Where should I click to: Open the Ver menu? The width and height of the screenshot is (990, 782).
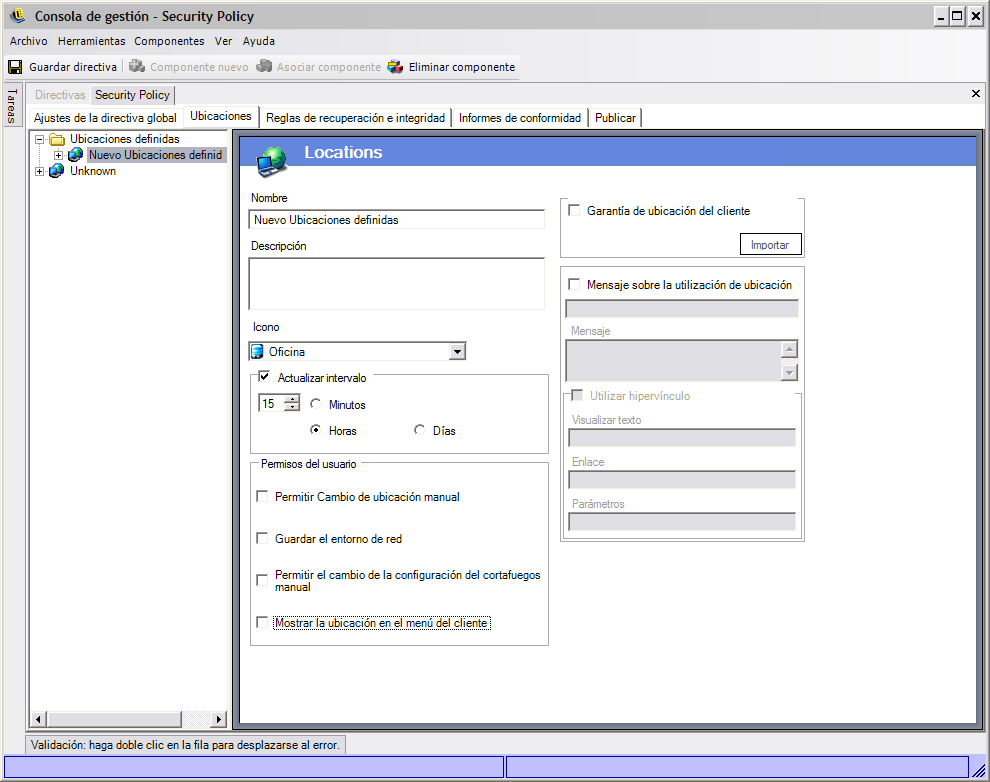point(224,41)
